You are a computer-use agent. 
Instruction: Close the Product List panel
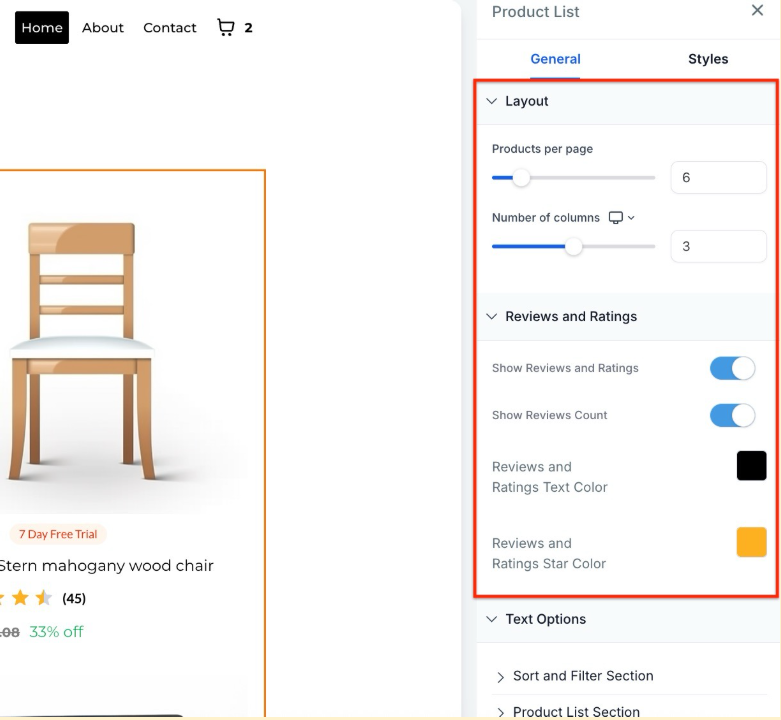(757, 10)
